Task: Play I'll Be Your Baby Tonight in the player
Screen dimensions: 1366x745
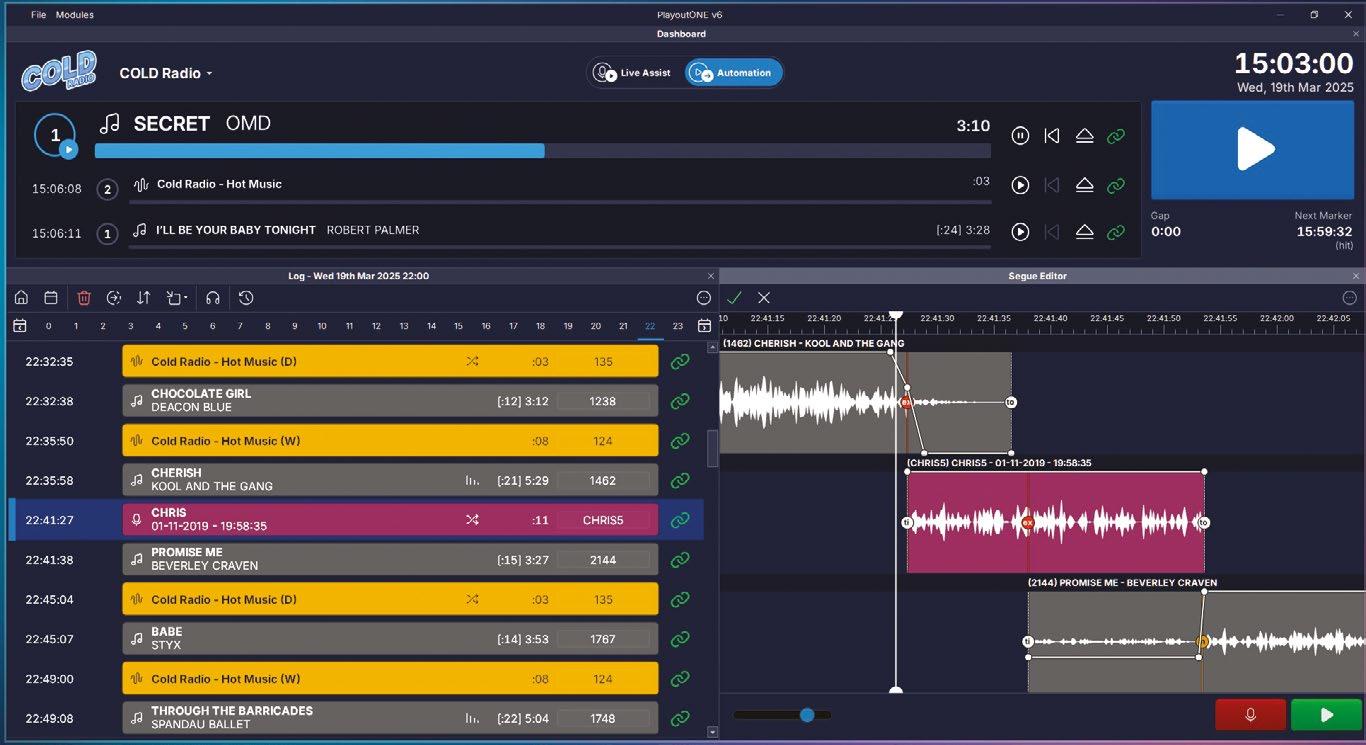Action: coord(1020,232)
